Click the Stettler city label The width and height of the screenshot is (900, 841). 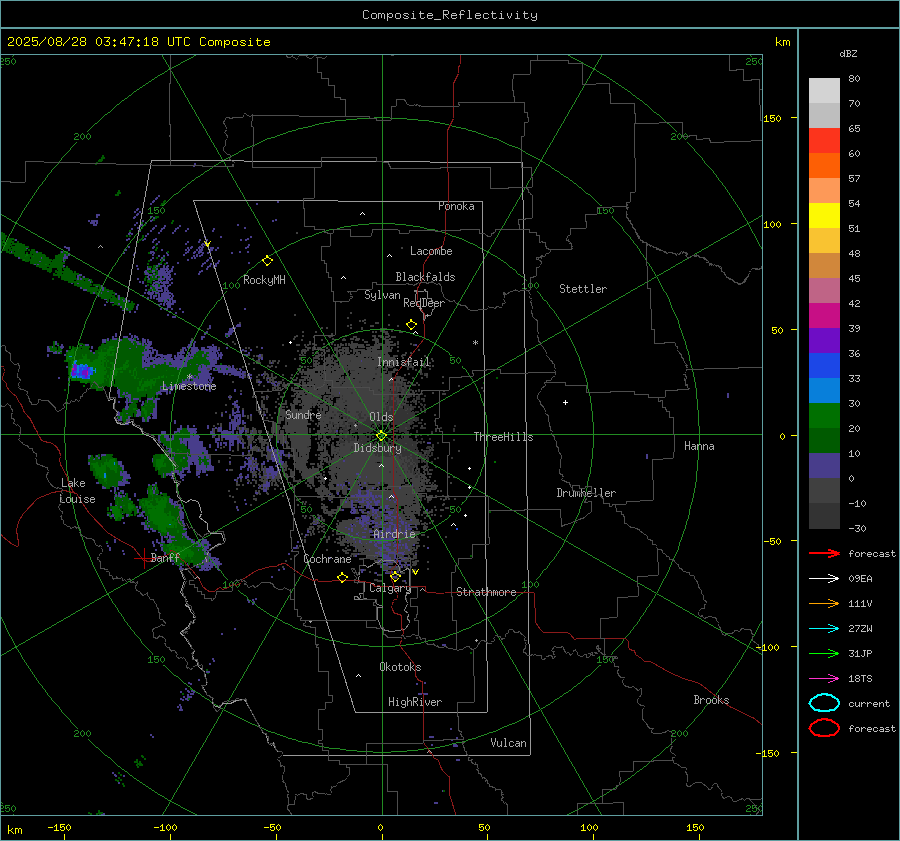tap(583, 289)
